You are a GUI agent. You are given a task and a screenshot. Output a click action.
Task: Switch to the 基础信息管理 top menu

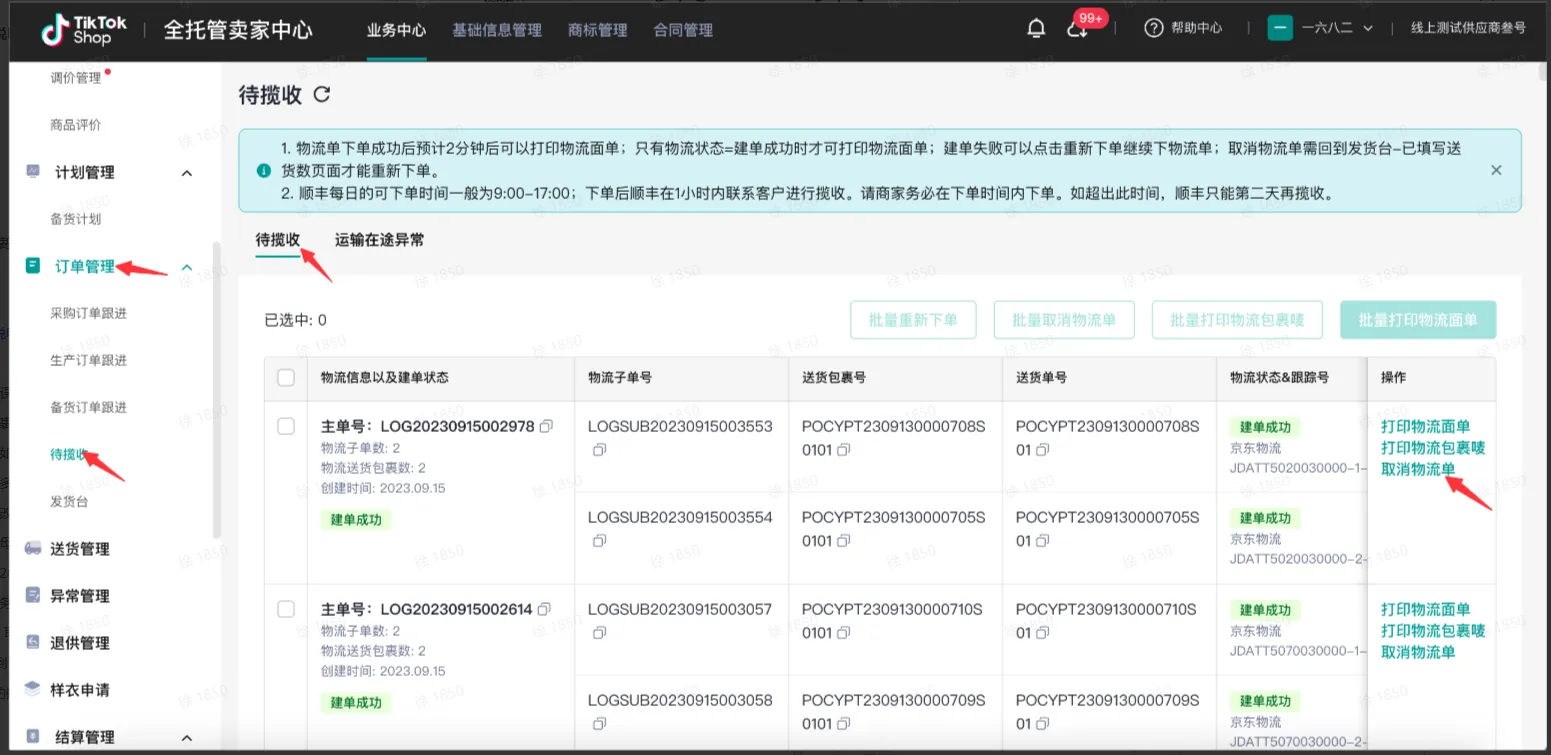[497, 30]
